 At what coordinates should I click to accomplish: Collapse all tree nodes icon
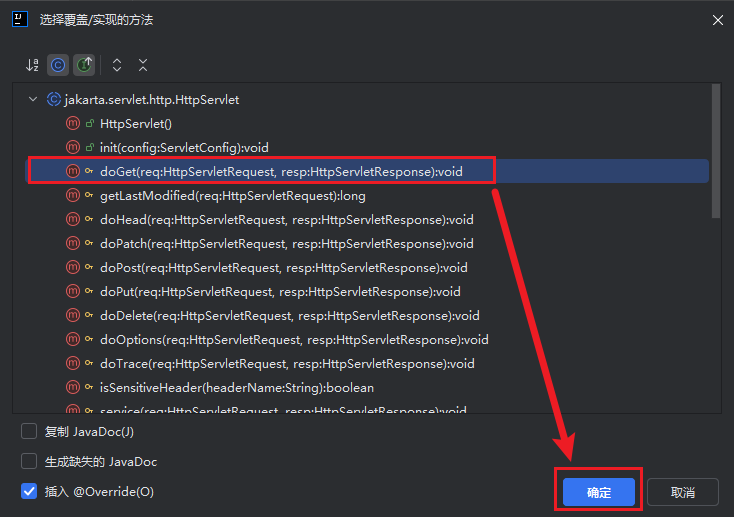pos(143,65)
